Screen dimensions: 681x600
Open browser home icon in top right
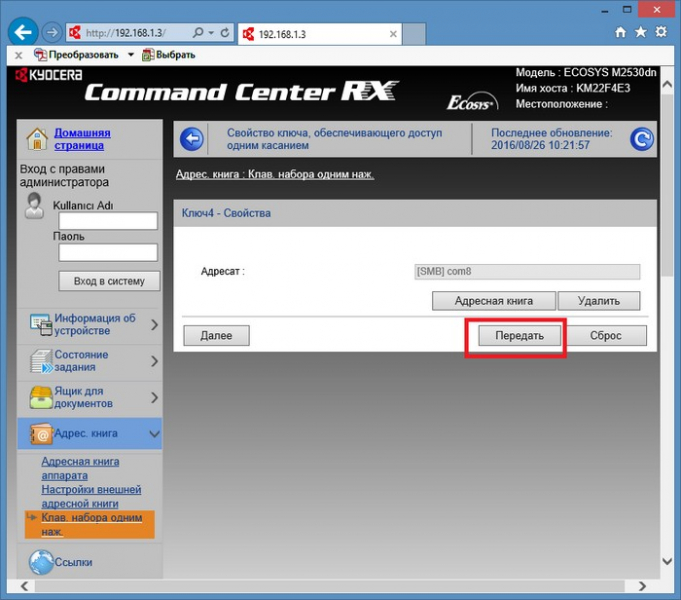point(620,33)
